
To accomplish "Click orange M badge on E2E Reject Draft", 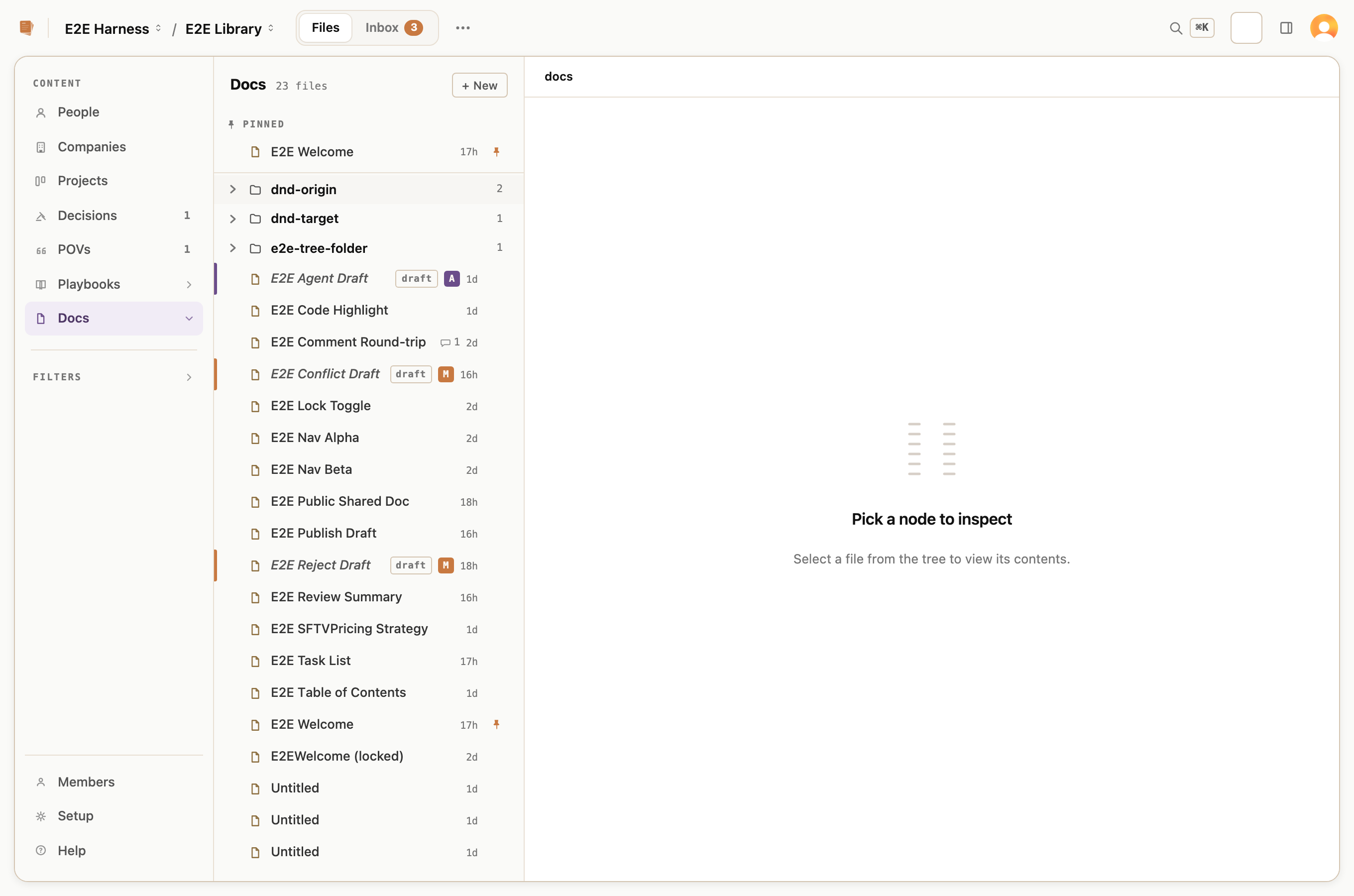I will tap(446, 565).
